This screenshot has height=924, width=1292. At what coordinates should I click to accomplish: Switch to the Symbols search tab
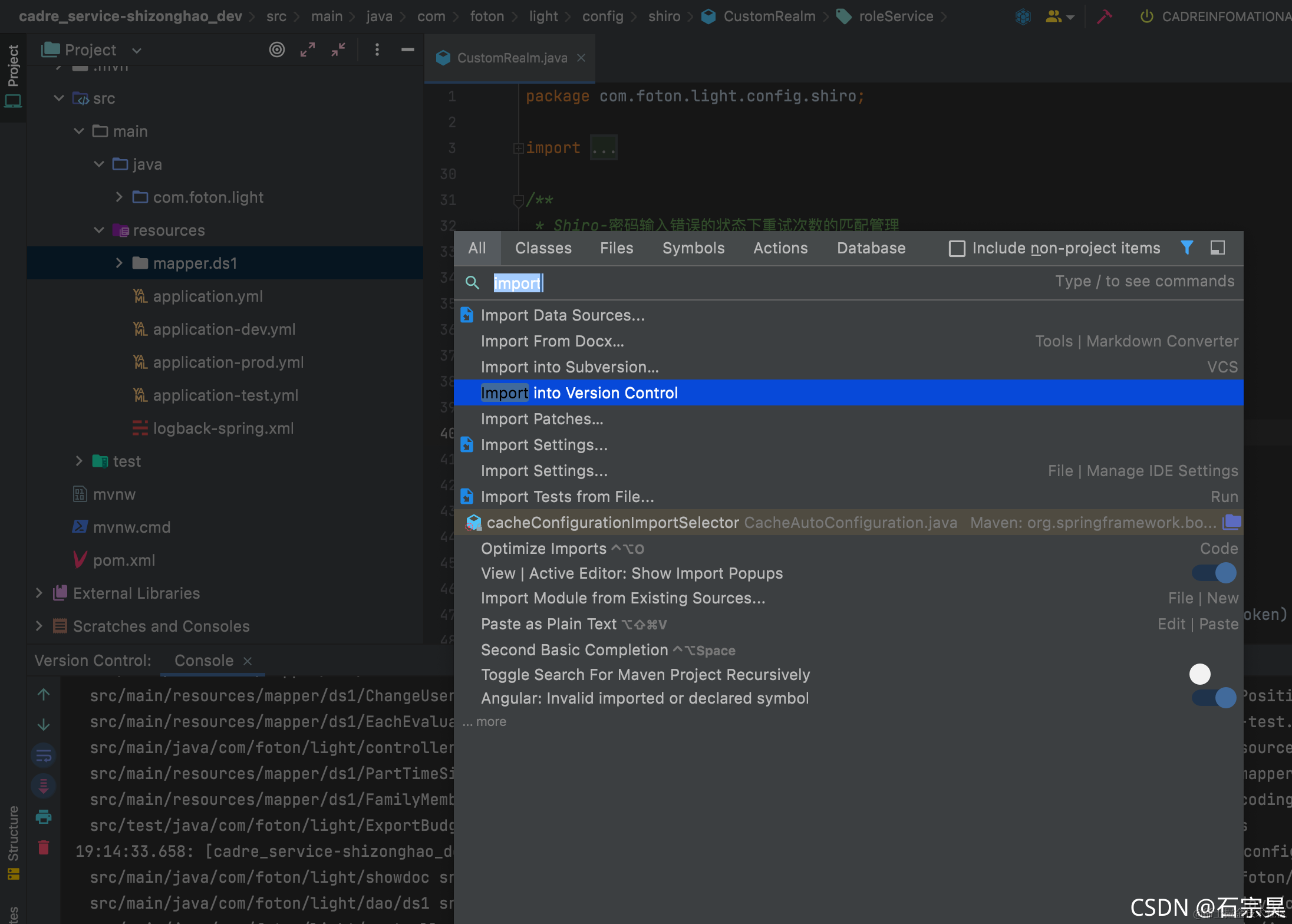coord(693,248)
